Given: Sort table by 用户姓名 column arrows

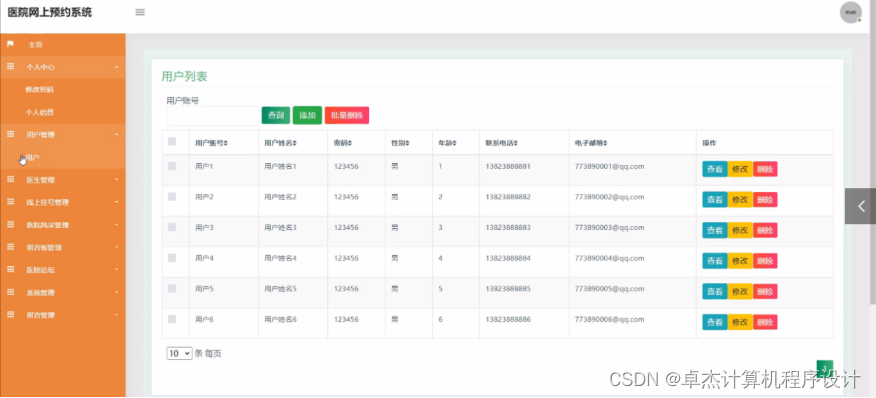Looking at the screenshot, I should 294,144.
